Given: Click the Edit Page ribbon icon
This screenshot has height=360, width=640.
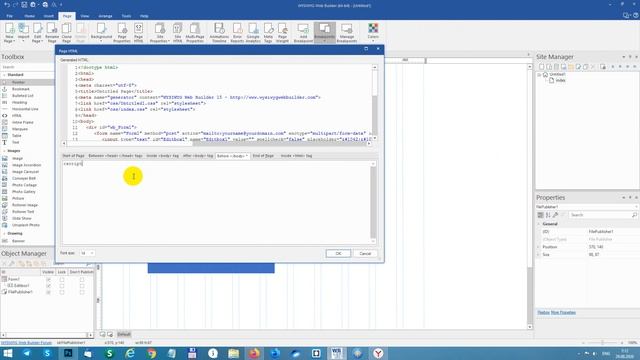Looking at the screenshot, I should 38,33.
